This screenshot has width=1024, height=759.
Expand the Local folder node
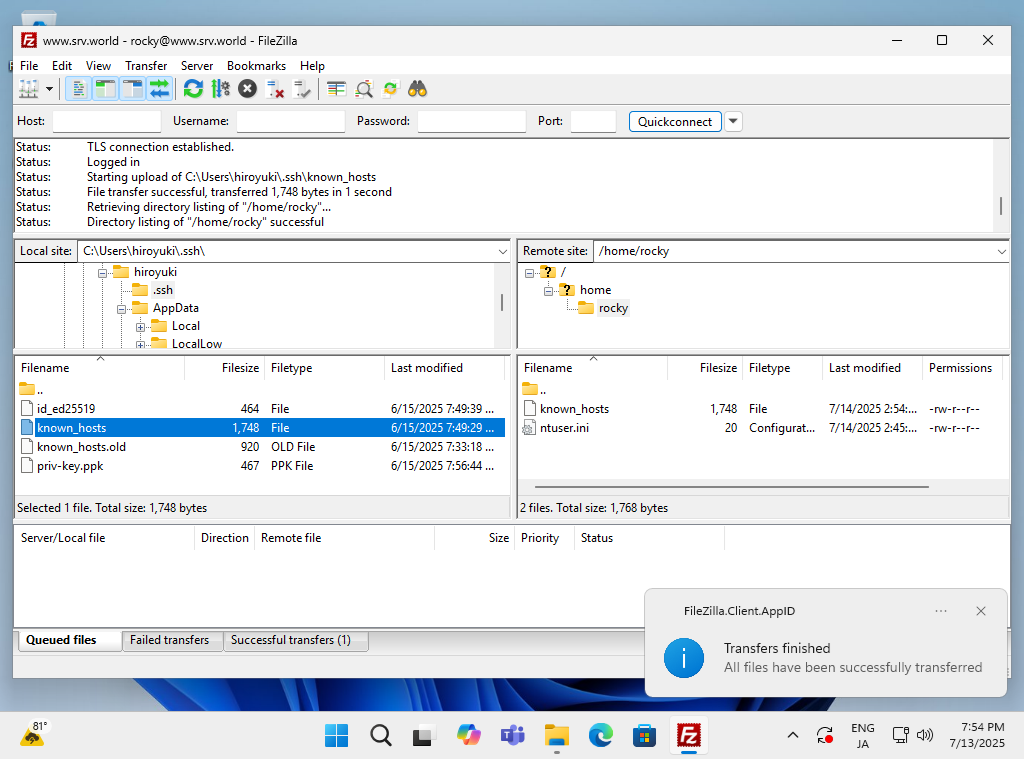point(140,327)
